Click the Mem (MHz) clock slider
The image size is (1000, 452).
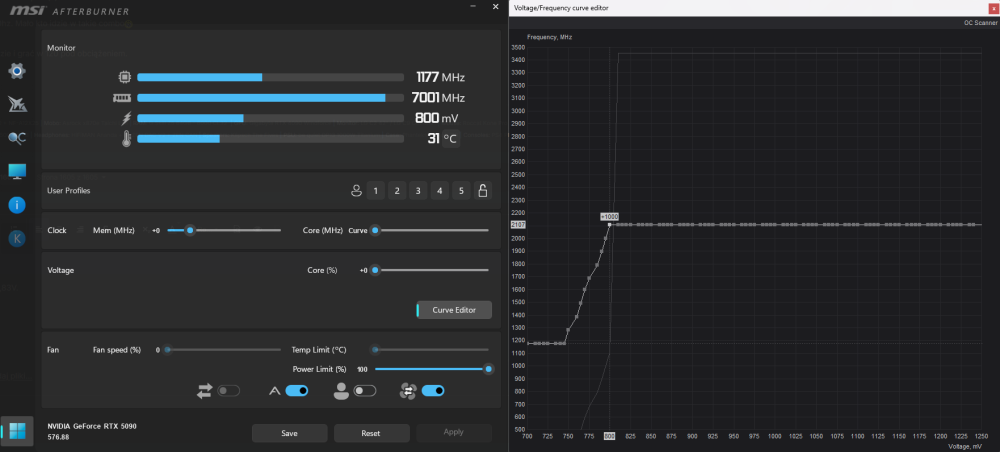[189, 230]
